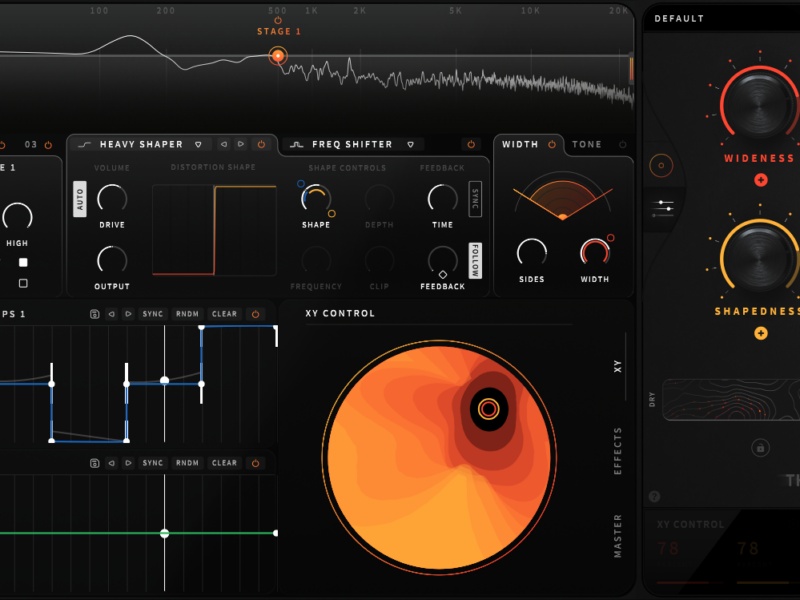Click the Stage 1 filter node on the spectrum
This screenshot has width=800, height=600.
pyautogui.click(x=278, y=56)
